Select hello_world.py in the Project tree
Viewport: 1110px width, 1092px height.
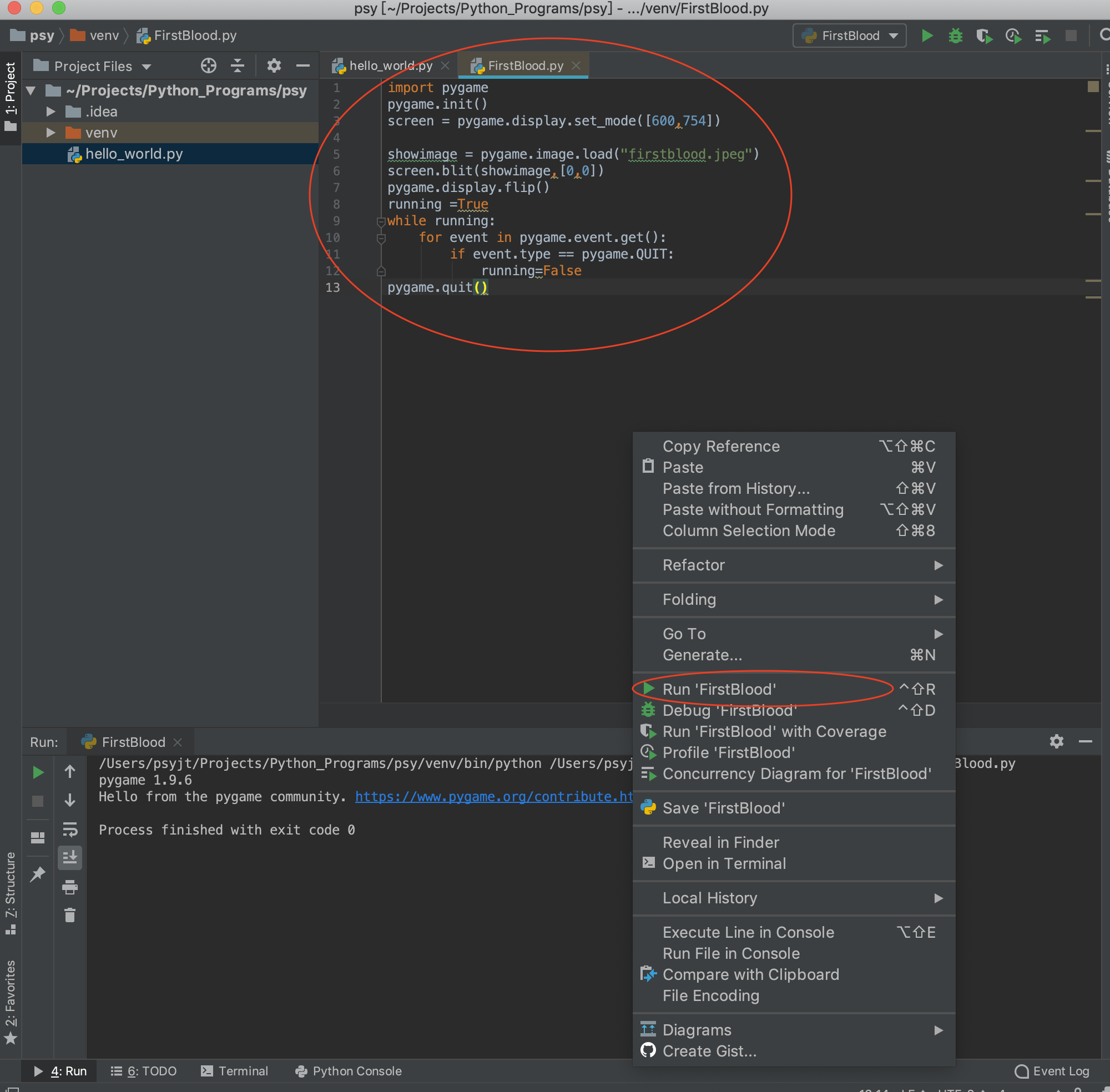[134, 153]
